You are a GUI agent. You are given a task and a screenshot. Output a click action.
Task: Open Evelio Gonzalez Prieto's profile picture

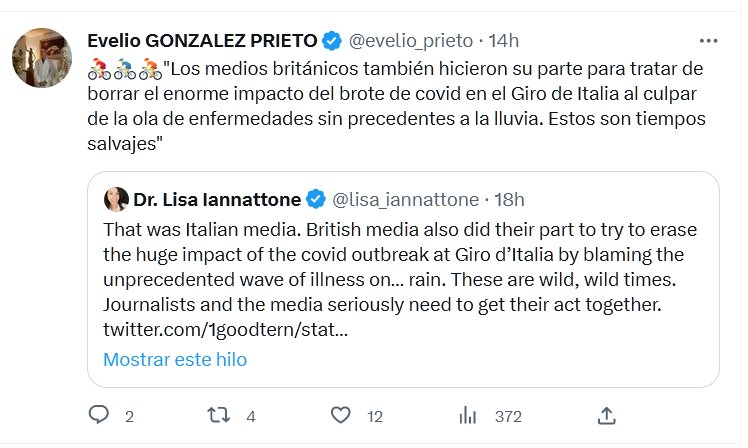(41, 58)
